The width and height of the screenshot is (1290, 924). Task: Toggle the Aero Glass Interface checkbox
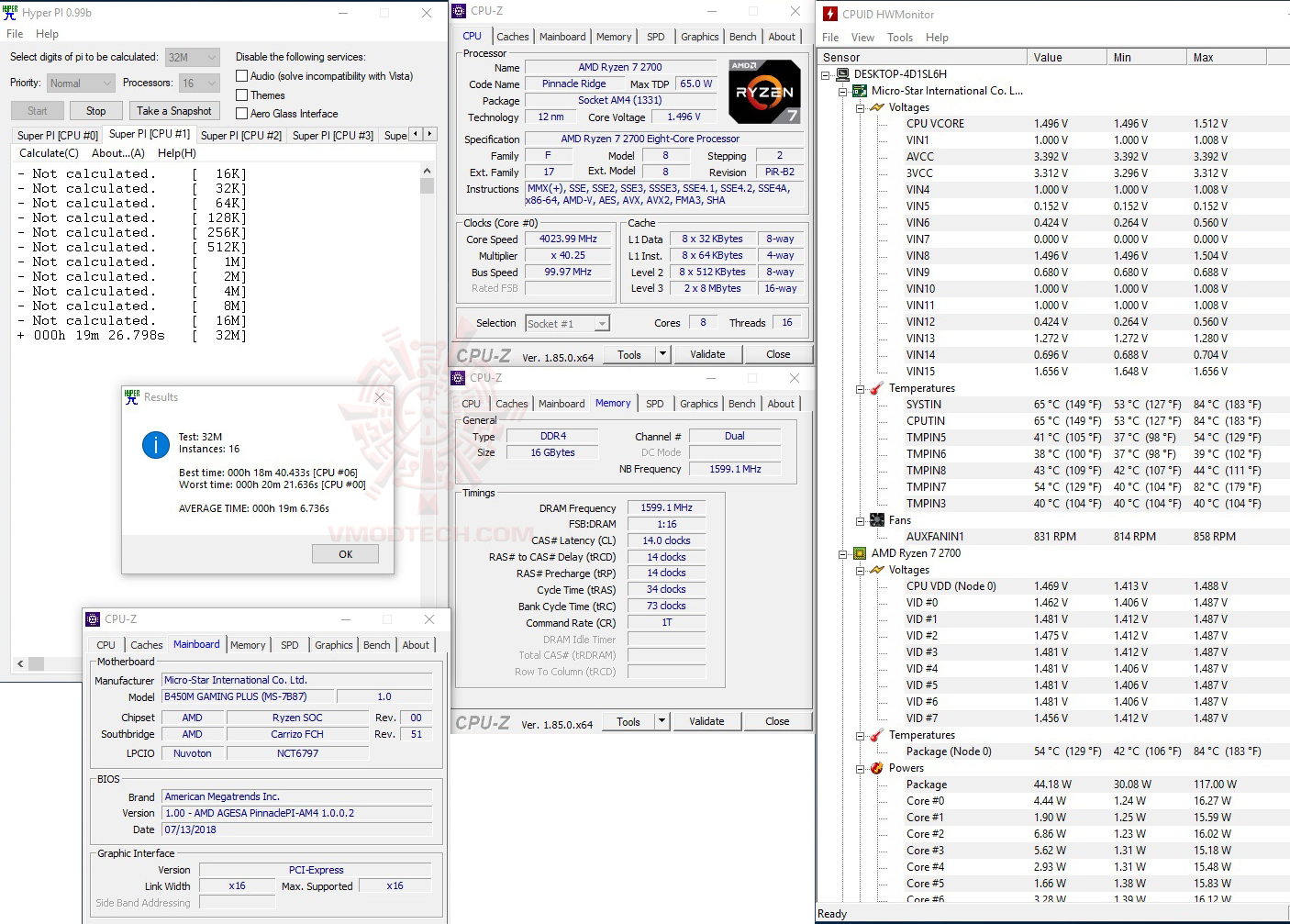coord(242,114)
